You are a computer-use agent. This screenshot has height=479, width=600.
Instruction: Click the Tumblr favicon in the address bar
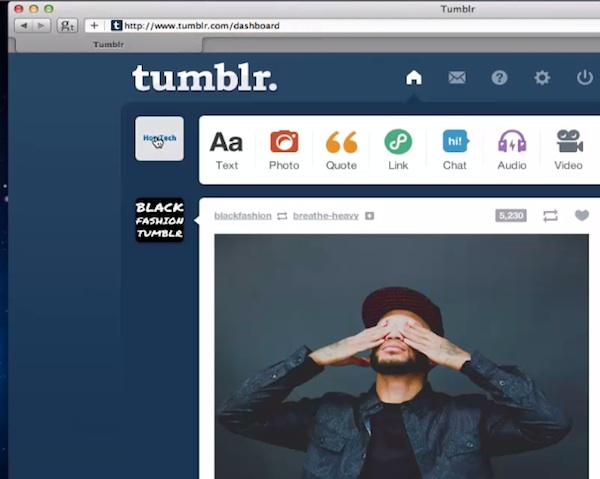116,26
